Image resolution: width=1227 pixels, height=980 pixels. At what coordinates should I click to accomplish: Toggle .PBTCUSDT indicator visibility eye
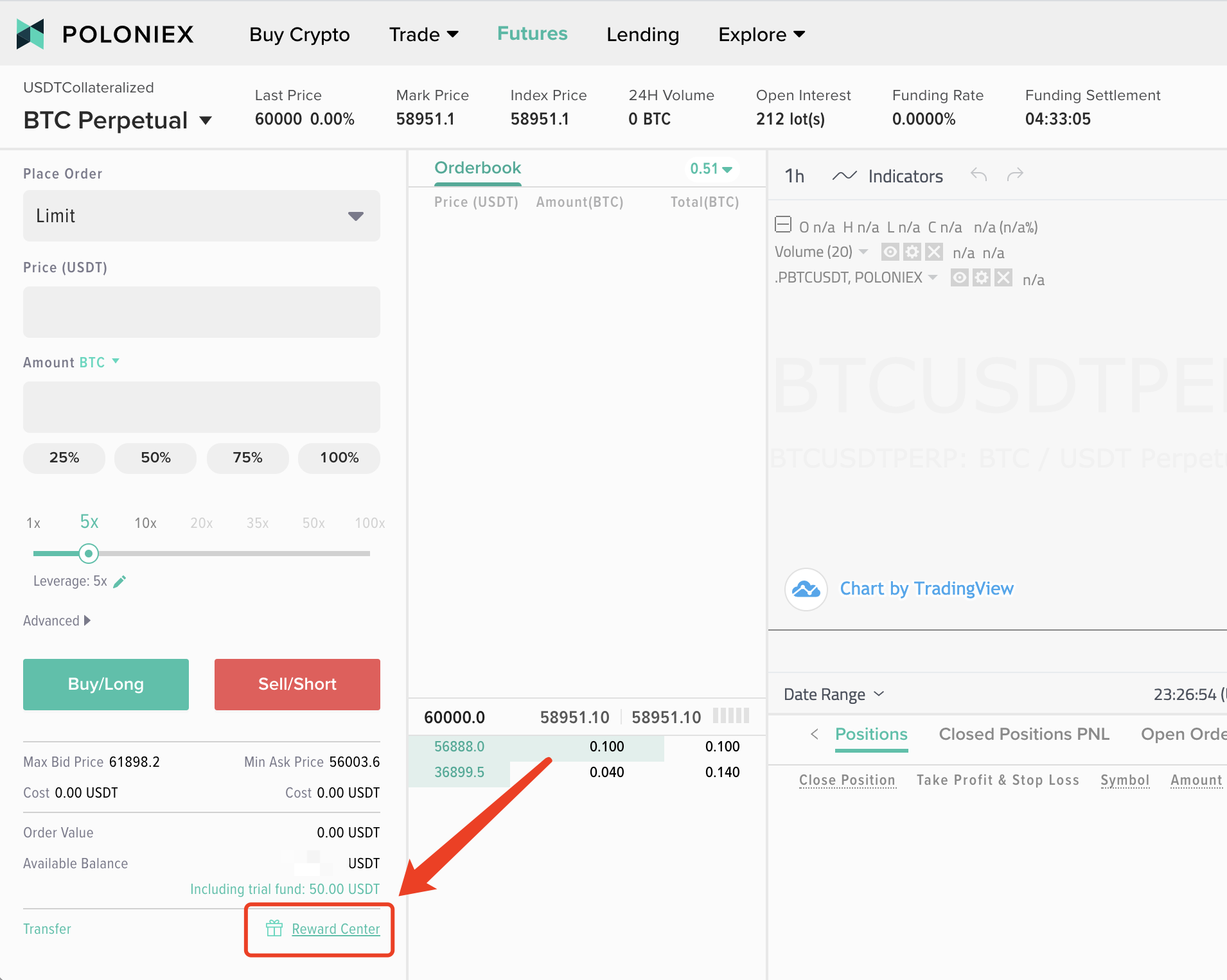pyautogui.click(x=959, y=278)
